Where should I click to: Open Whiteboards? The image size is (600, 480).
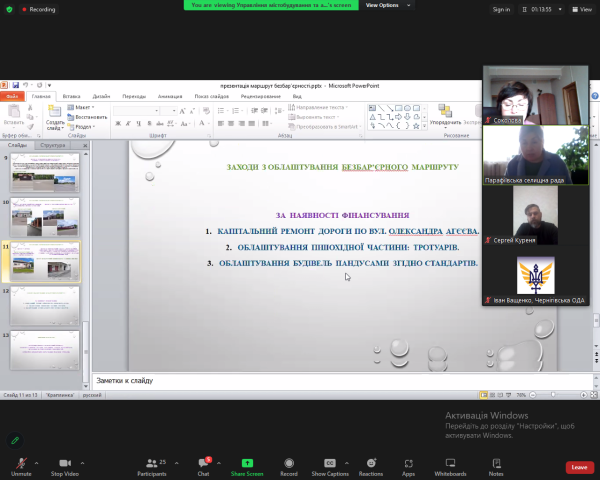[450, 464]
